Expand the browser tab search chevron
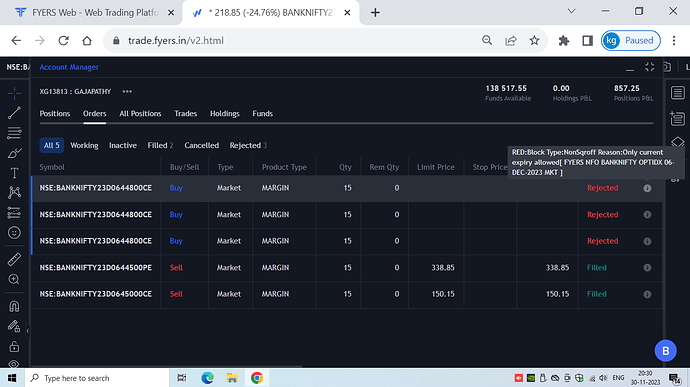This screenshot has height=387, width=690. click(x=571, y=11)
